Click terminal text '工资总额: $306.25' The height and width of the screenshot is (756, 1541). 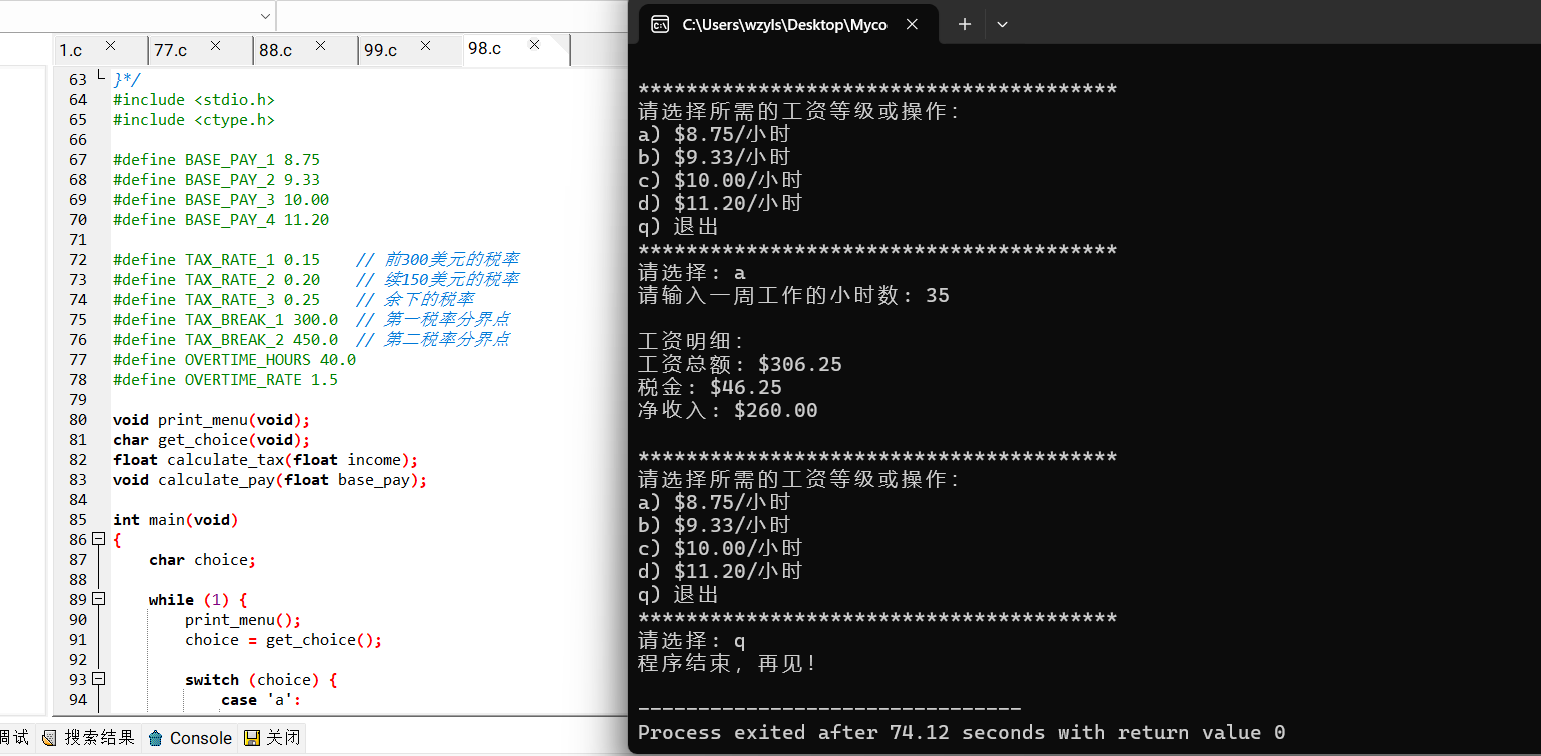[x=740, y=365]
